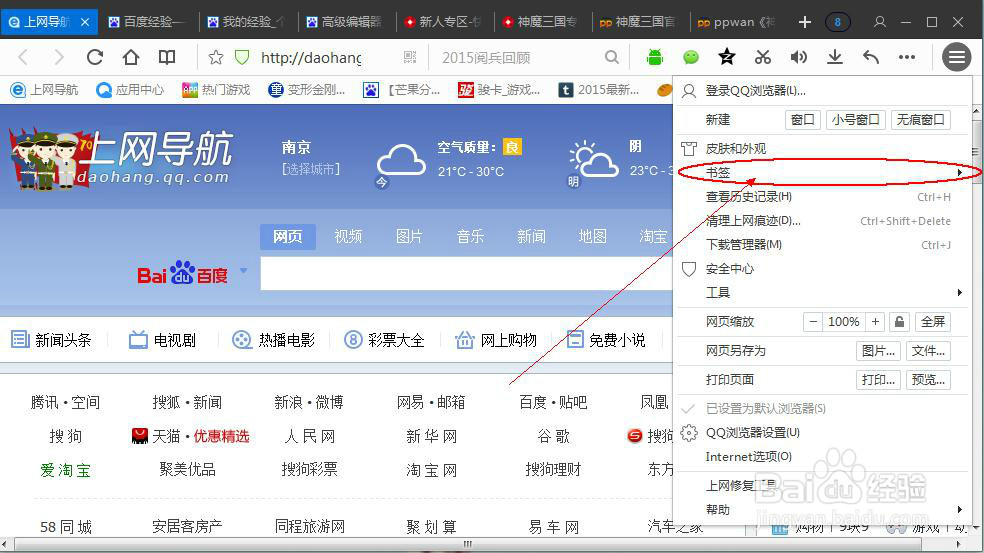Open 皮肤和外观 skins menu item
The height and width of the screenshot is (553, 984).
click(x=735, y=148)
